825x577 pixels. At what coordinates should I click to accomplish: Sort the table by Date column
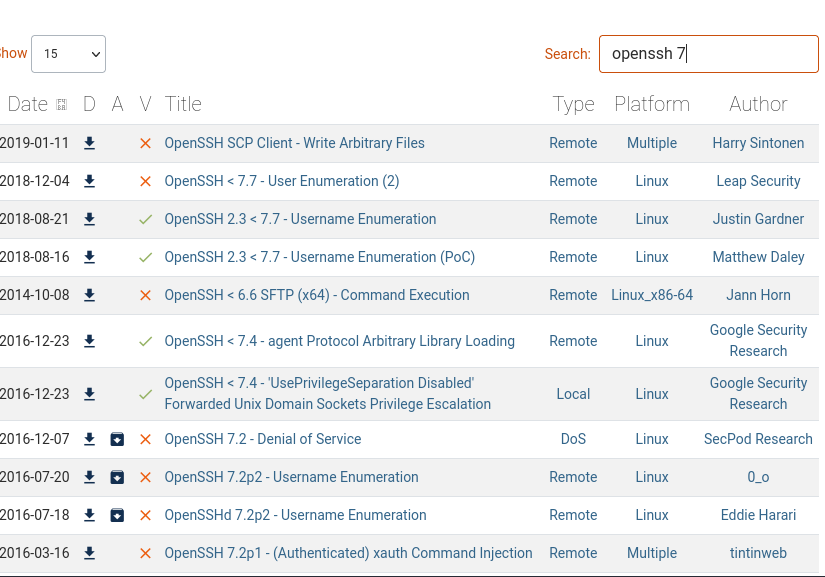coord(29,104)
